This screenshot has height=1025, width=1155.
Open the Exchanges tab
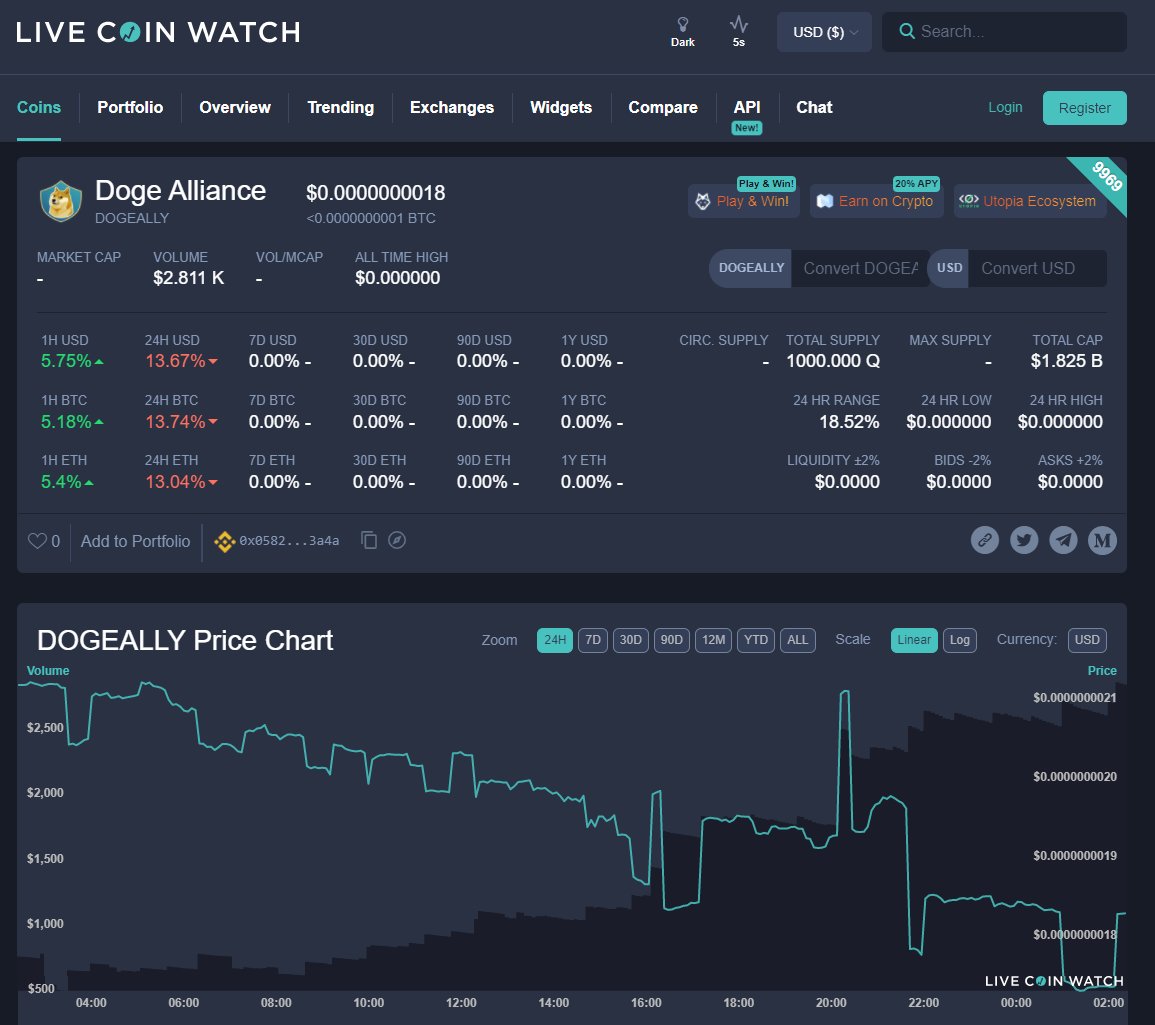coord(452,108)
